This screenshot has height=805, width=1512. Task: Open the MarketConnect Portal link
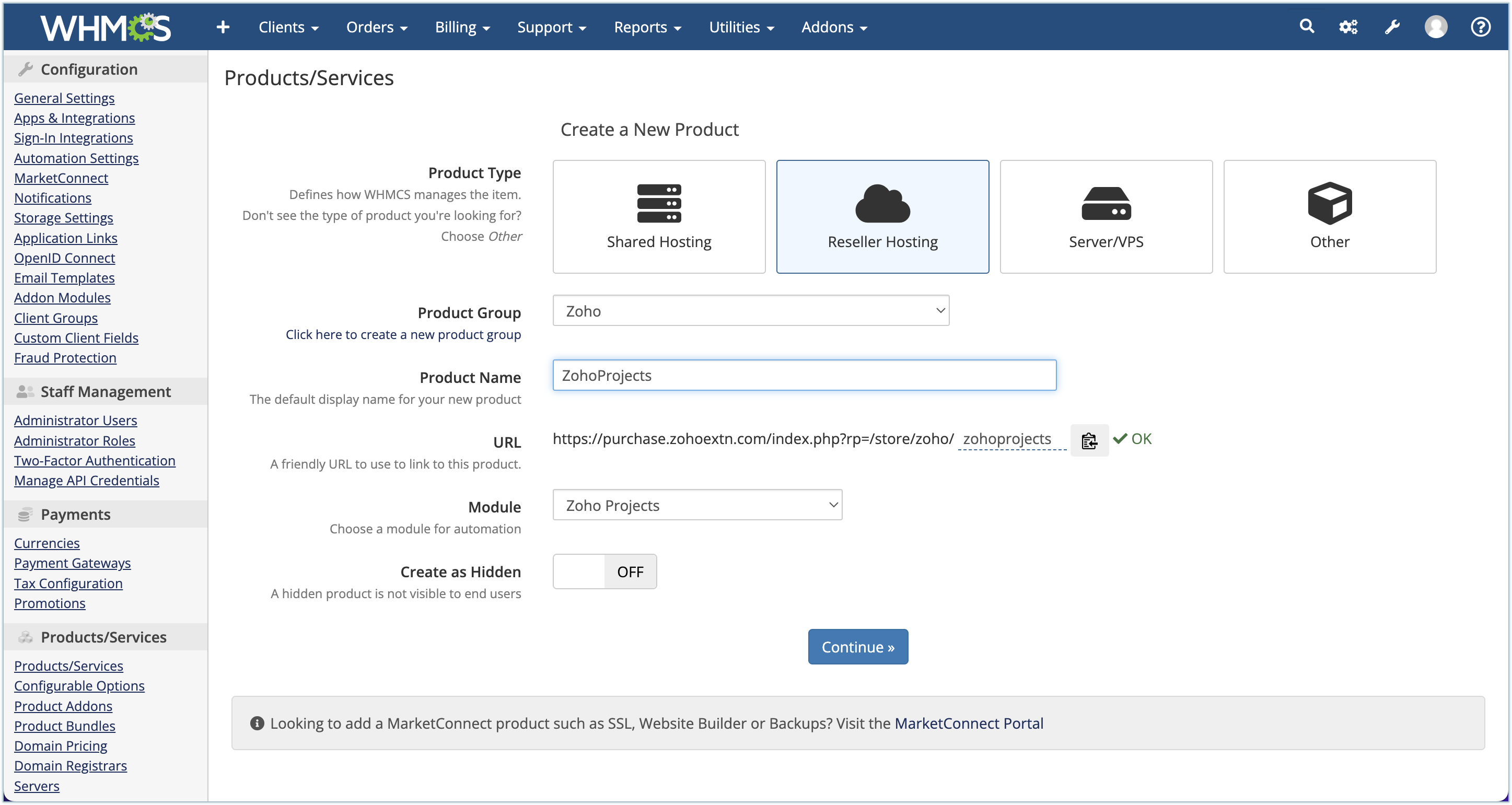click(x=969, y=724)
